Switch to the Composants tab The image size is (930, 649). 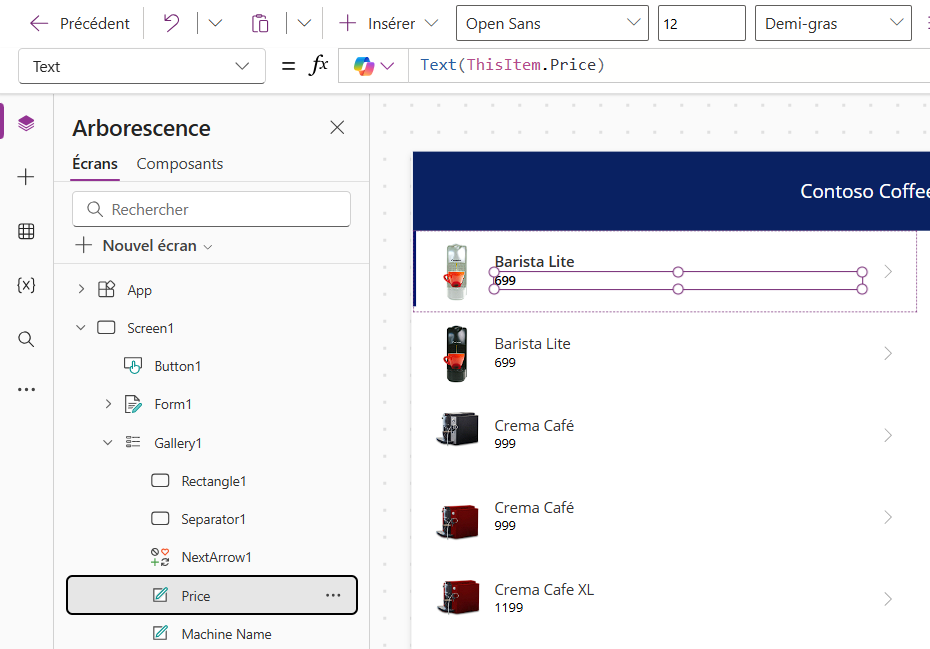[x=180, y=164]
